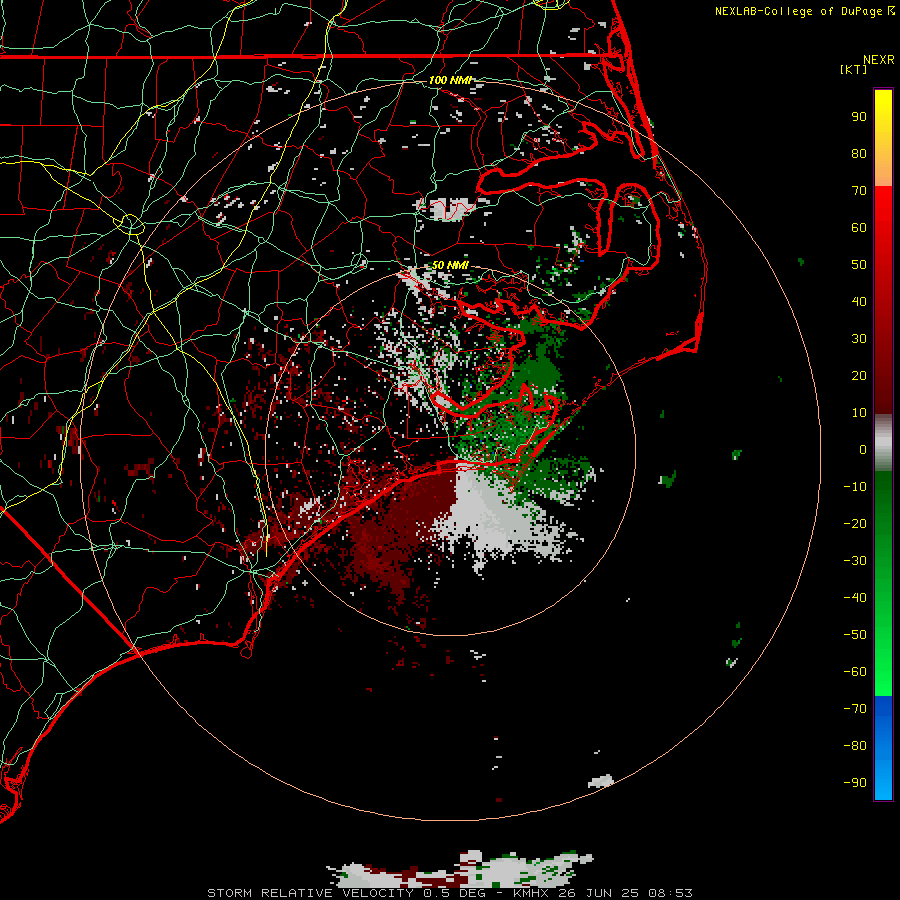This screenshot has width=900, height=900.
Task: Select the positive 50 value on velocity scale
Action: click(x=859, y=265)
